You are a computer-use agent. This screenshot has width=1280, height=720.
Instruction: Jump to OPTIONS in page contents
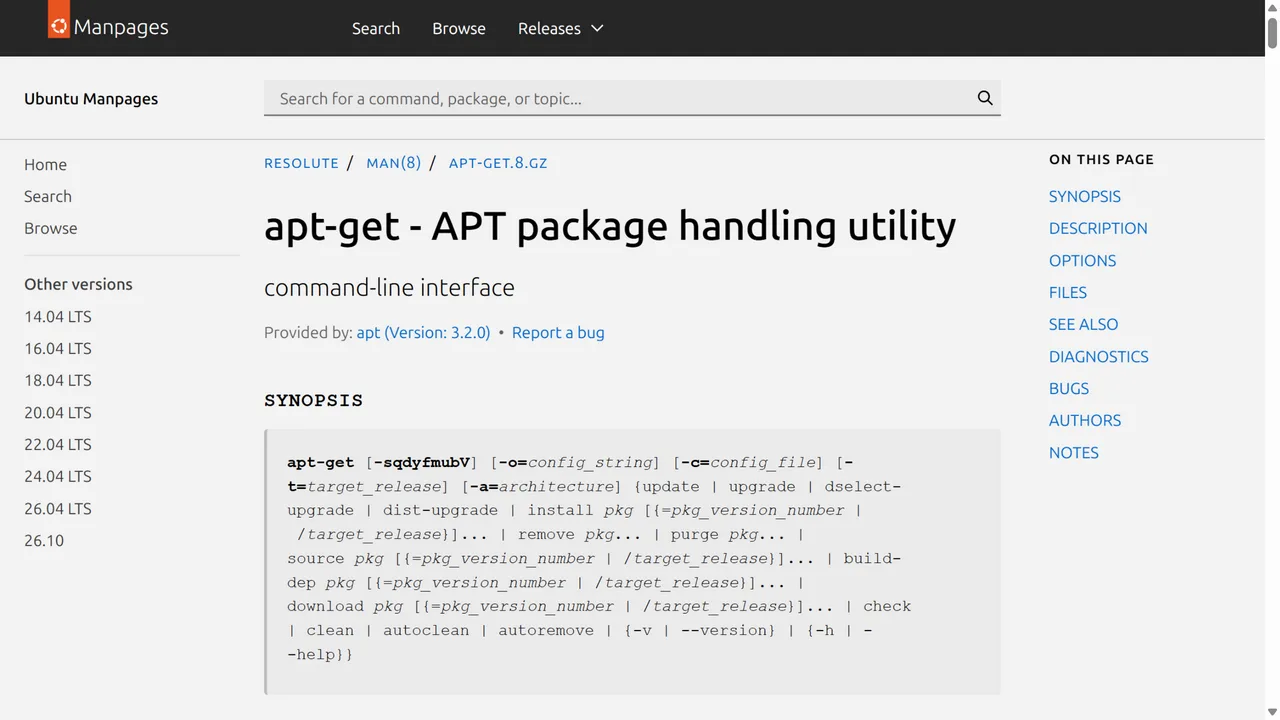[1082, 260]
